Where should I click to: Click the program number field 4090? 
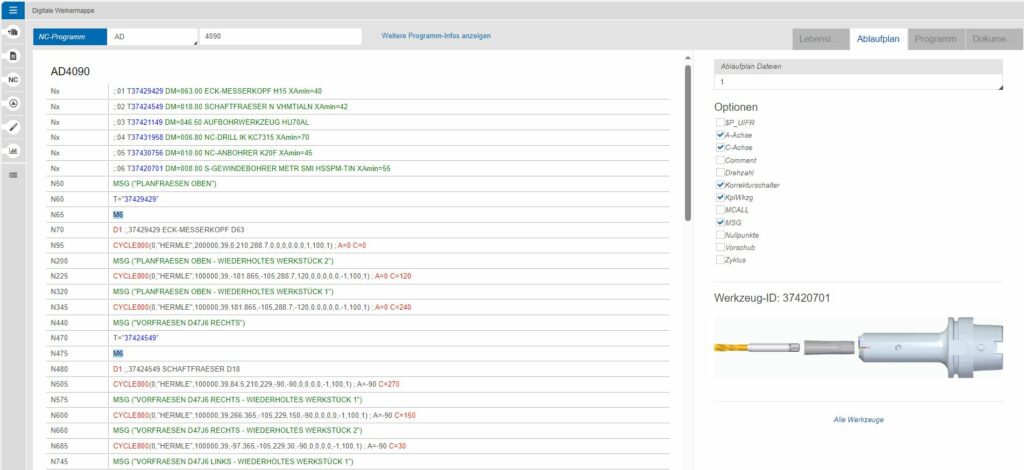(x=280, y=37)
